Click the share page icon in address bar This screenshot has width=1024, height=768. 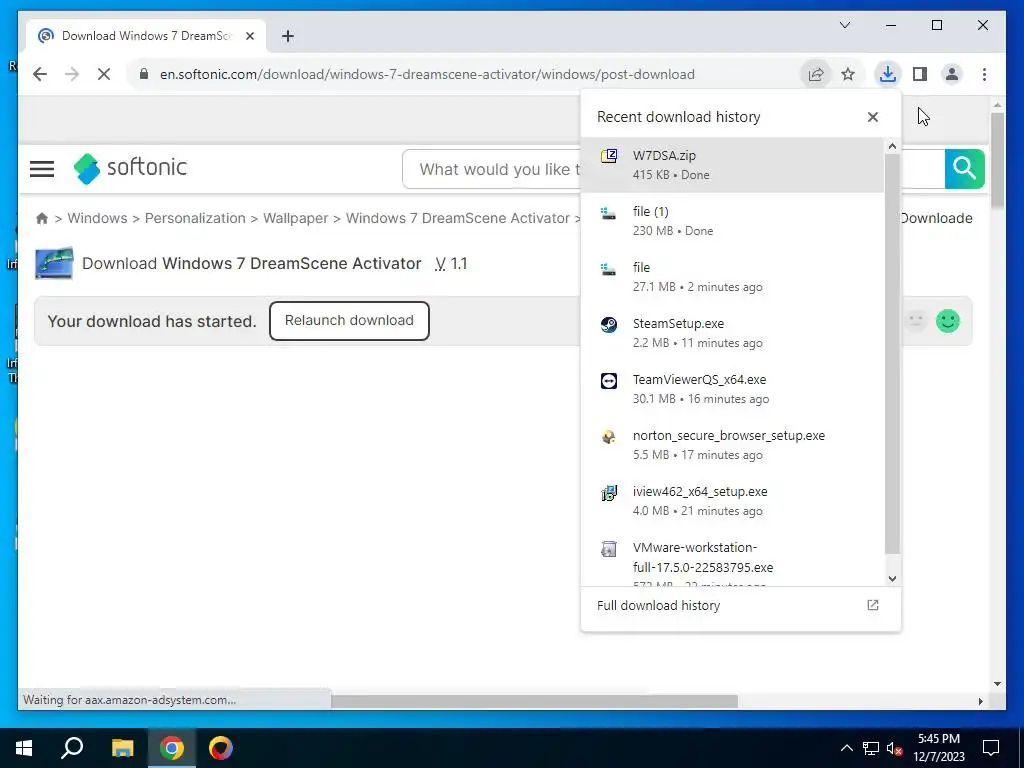coord(816,74)
